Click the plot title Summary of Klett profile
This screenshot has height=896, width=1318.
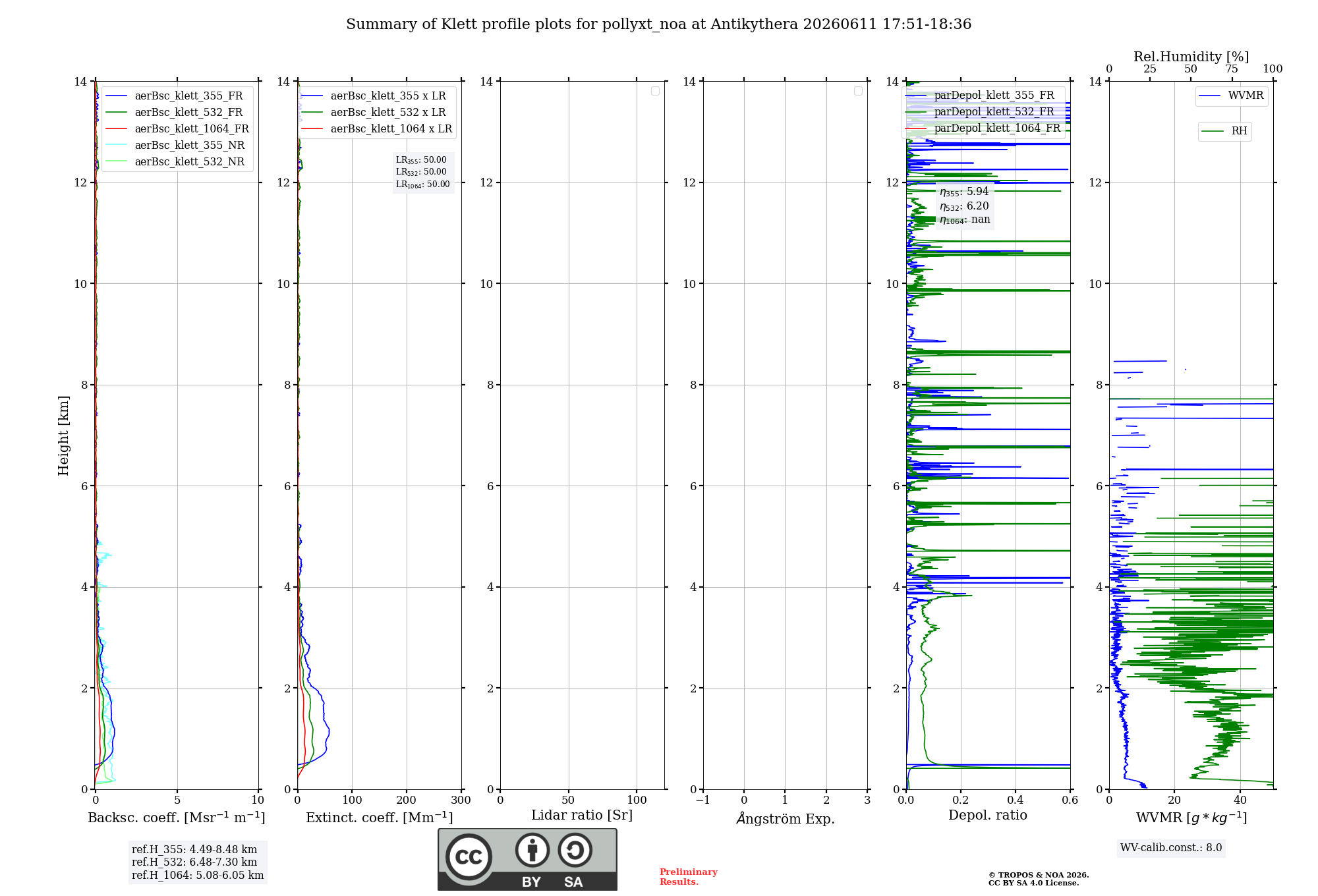659,24
